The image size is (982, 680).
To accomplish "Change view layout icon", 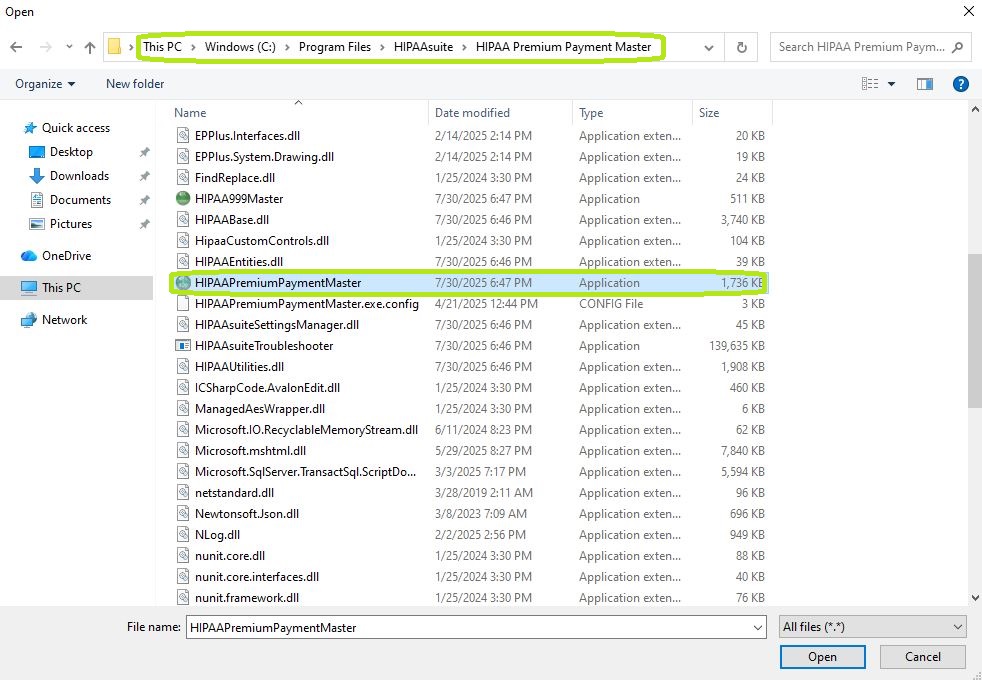I will point(870,84).
